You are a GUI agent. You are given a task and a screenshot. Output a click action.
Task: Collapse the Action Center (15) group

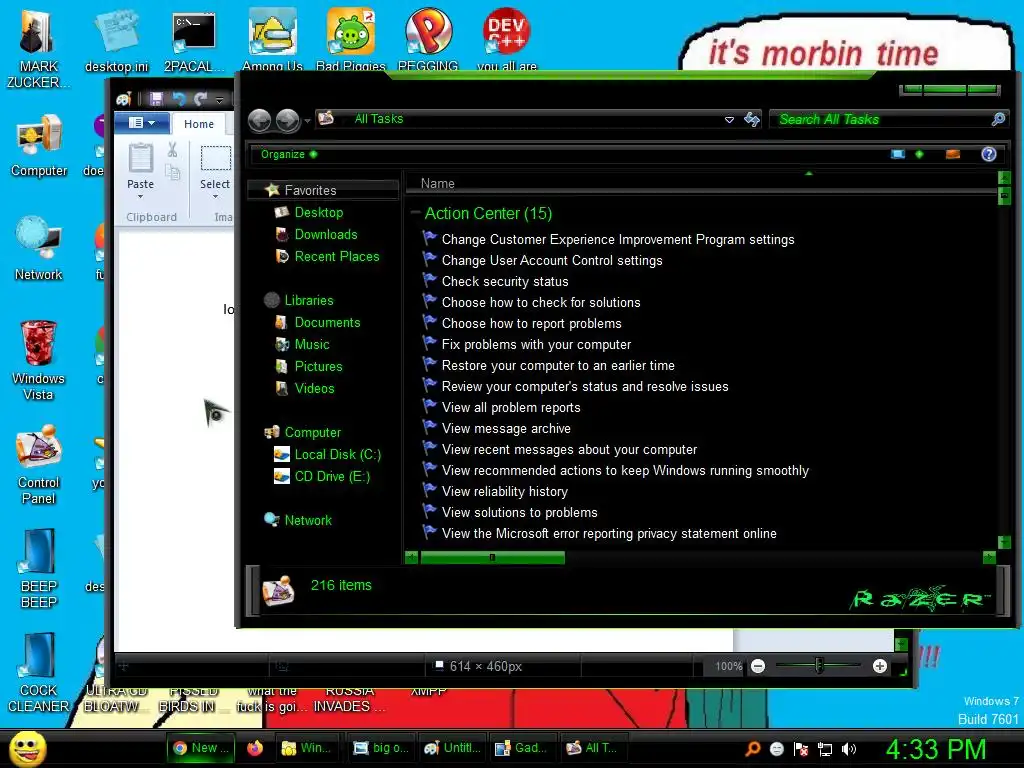(415, 213)
